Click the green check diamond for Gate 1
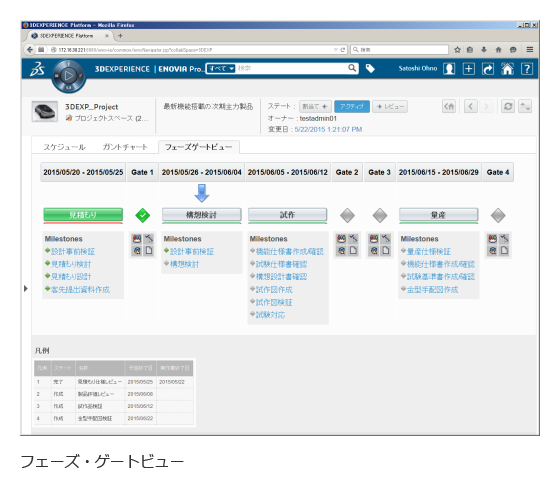Image resolution: width=560 pixels, height=488 pixels. click(142, 215)
